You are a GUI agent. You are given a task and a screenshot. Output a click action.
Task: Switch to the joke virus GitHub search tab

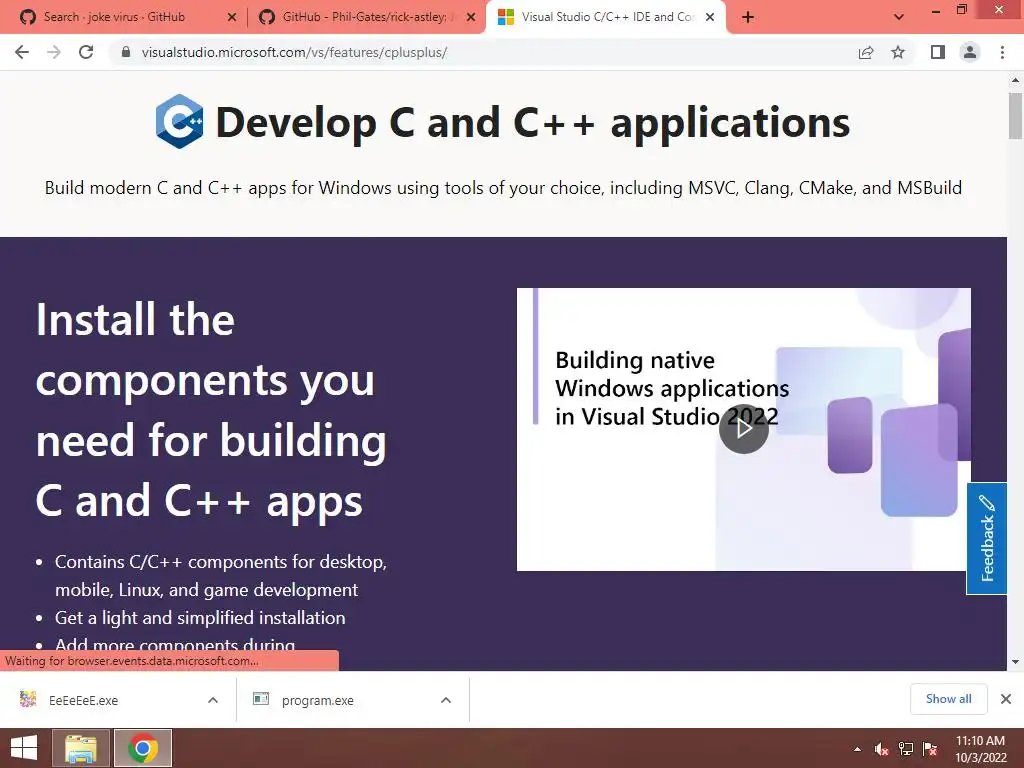(x=114, y=17)
